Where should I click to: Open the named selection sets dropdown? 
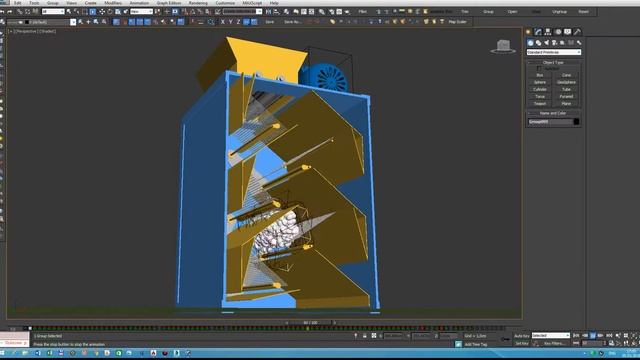click(x=242, y=12)
